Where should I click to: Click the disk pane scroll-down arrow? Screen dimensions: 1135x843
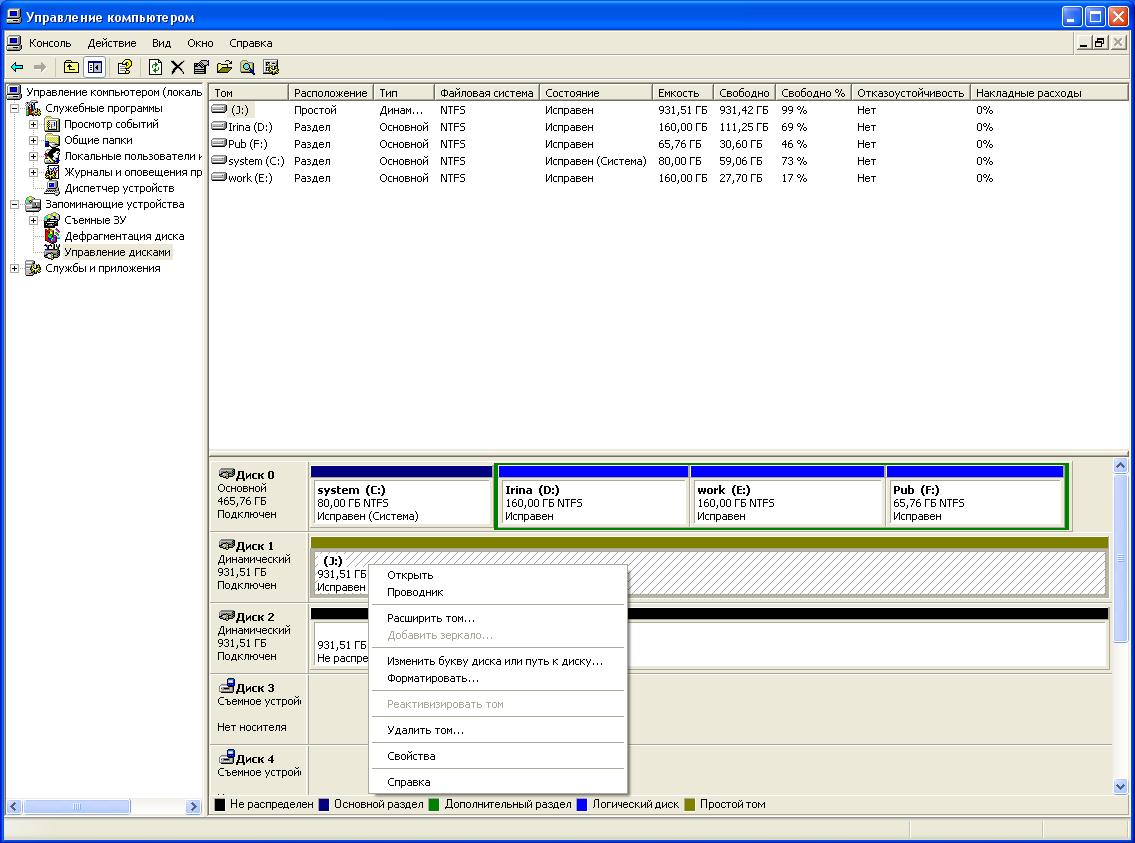(x=1121, y=787)
